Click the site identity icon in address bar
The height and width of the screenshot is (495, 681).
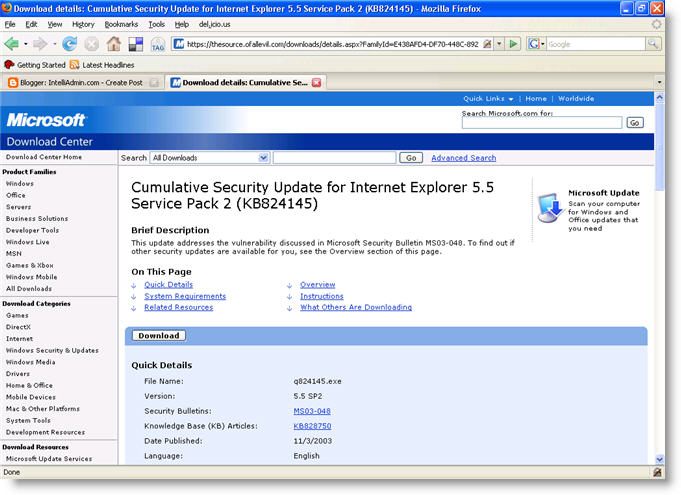pyautogui.click(x=179, y=44)
